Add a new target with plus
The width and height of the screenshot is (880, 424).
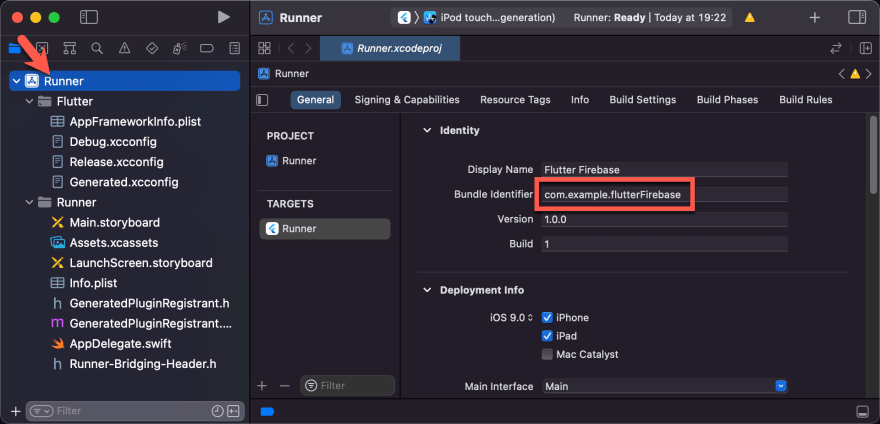coord(262,385)
